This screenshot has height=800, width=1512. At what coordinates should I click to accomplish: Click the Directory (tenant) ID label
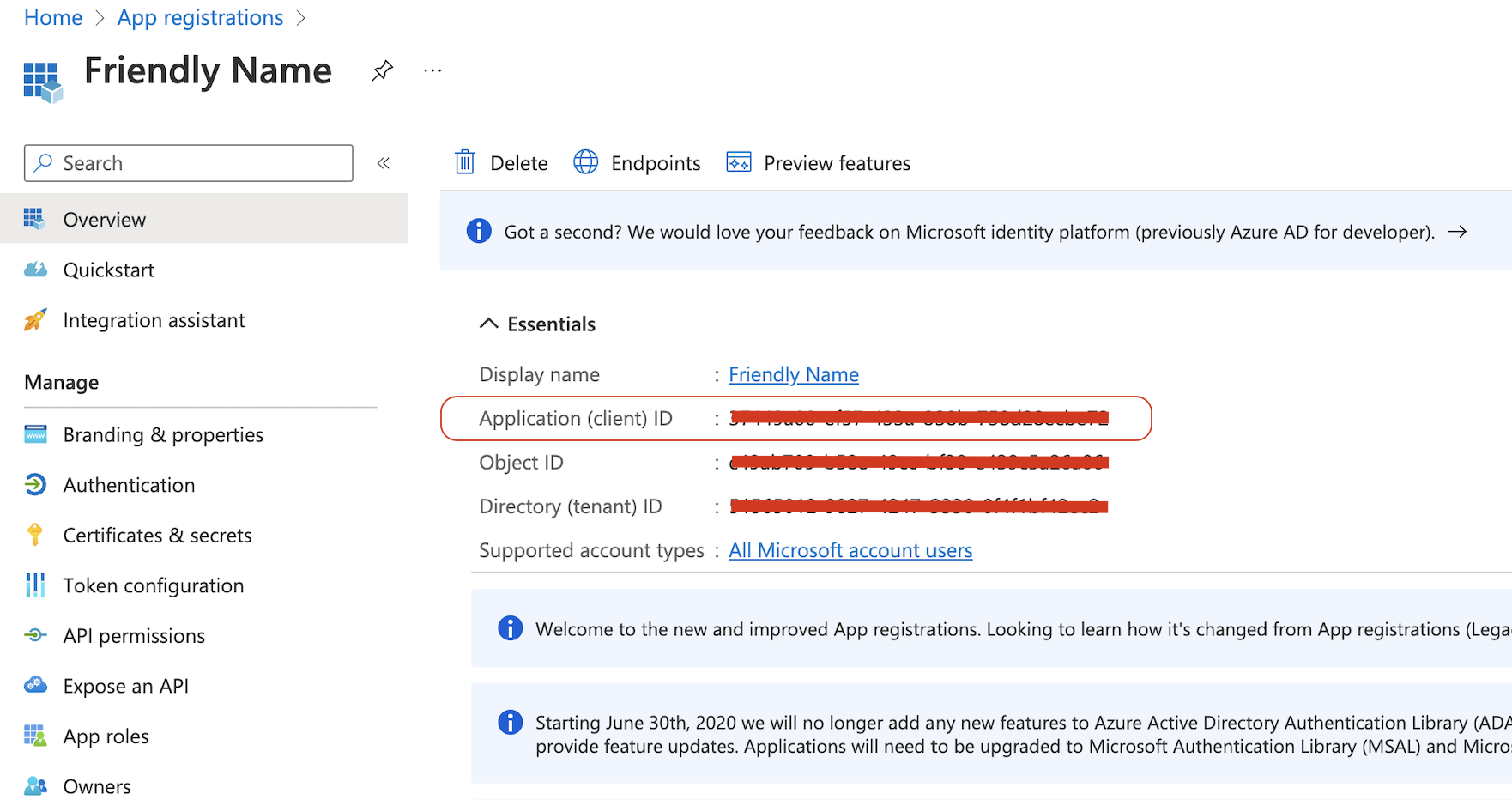click(571, 506)
